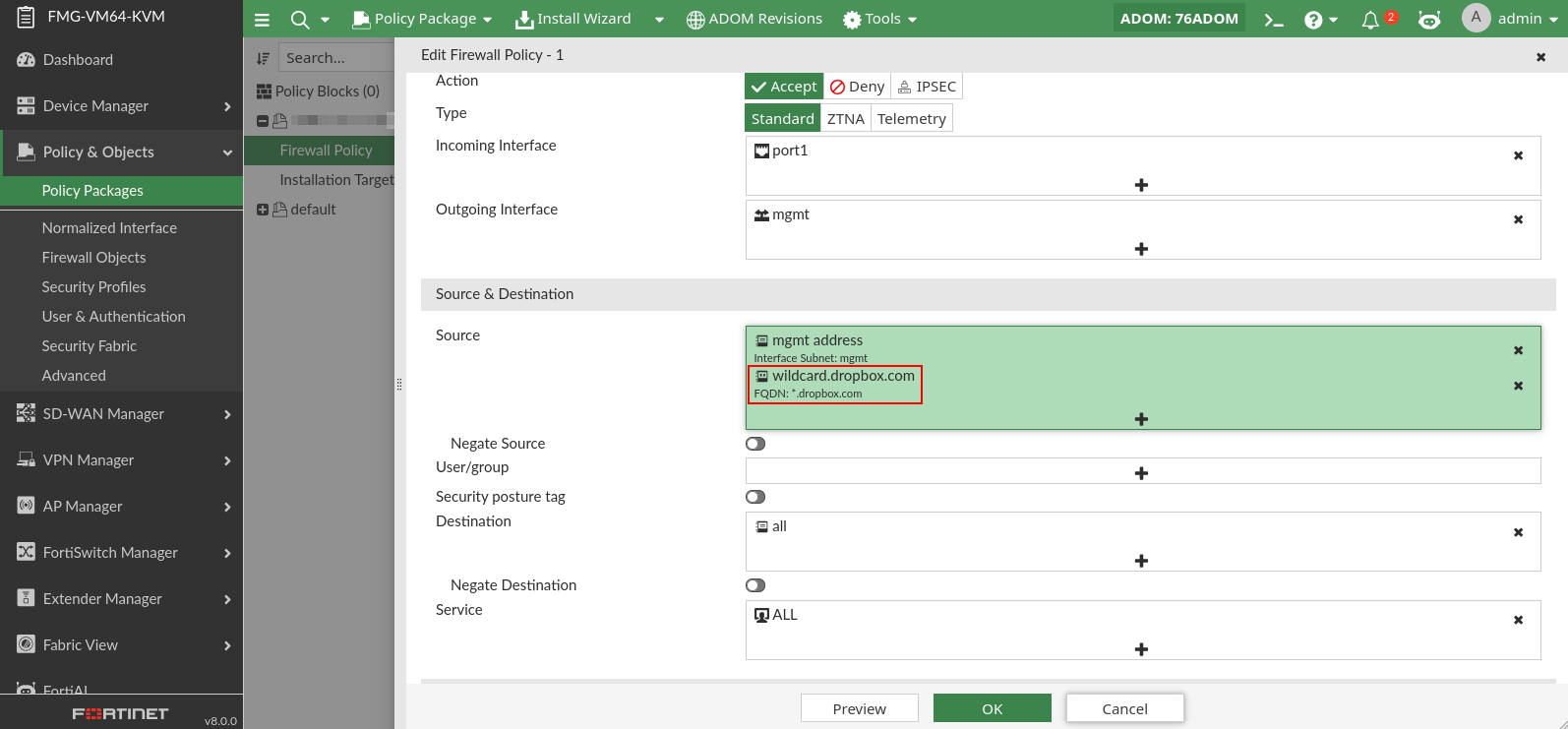Add entry to Incoming Interface with plus
The width and height of the screenshot is (1568, 729).
[1141, 185]
